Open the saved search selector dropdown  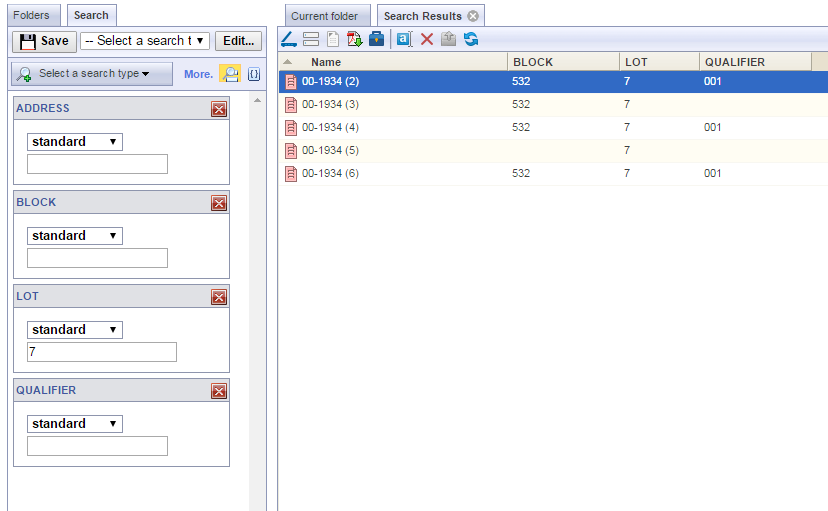pyautogui.click(x=145, y=41)
